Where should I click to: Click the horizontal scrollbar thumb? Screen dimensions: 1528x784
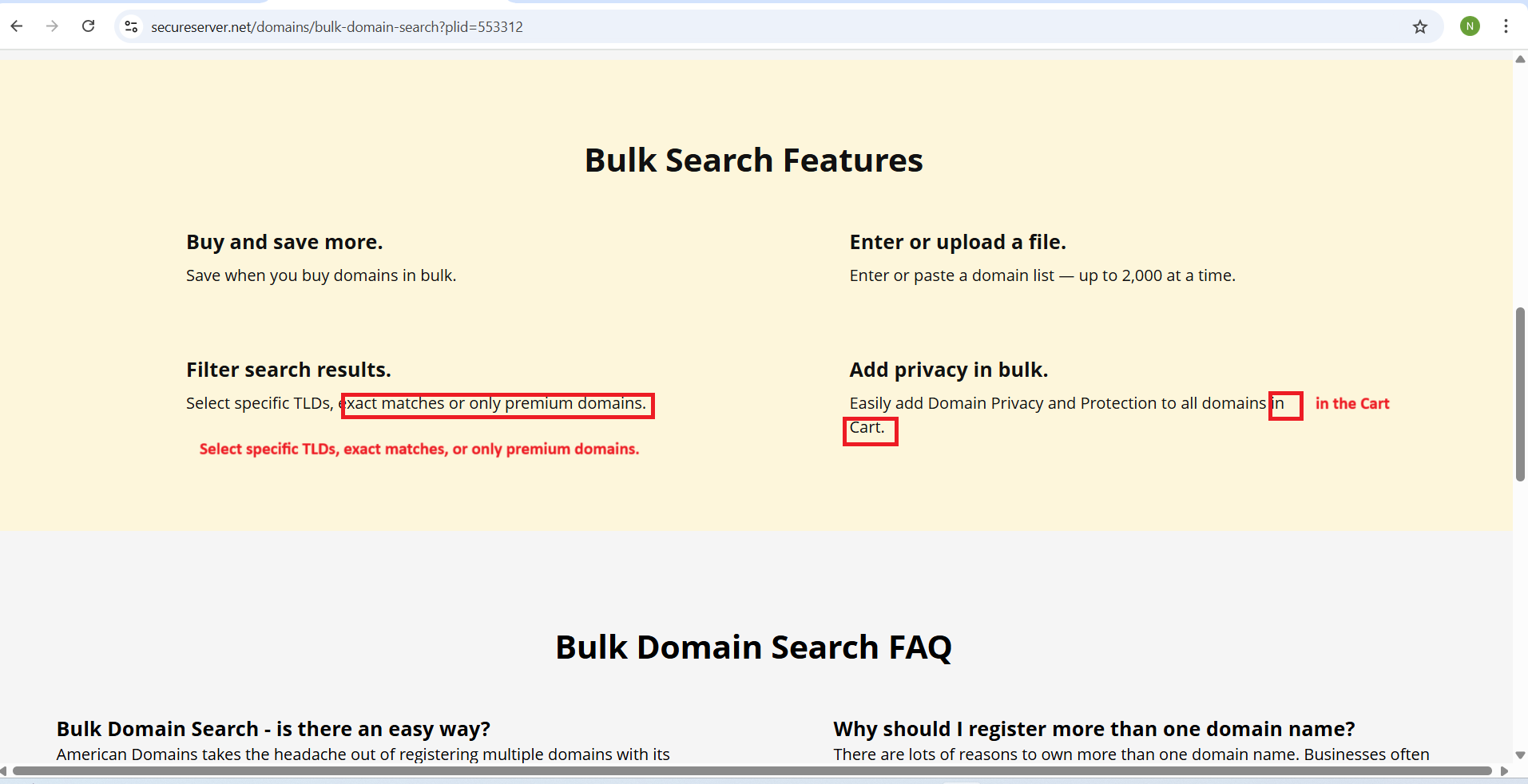(751, 771)
